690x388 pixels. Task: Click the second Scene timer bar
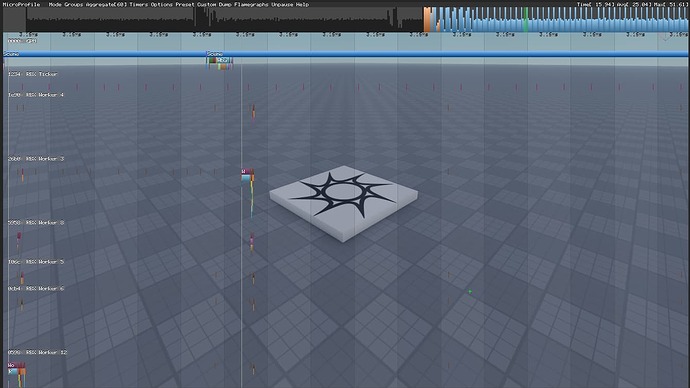pos(448,54)
